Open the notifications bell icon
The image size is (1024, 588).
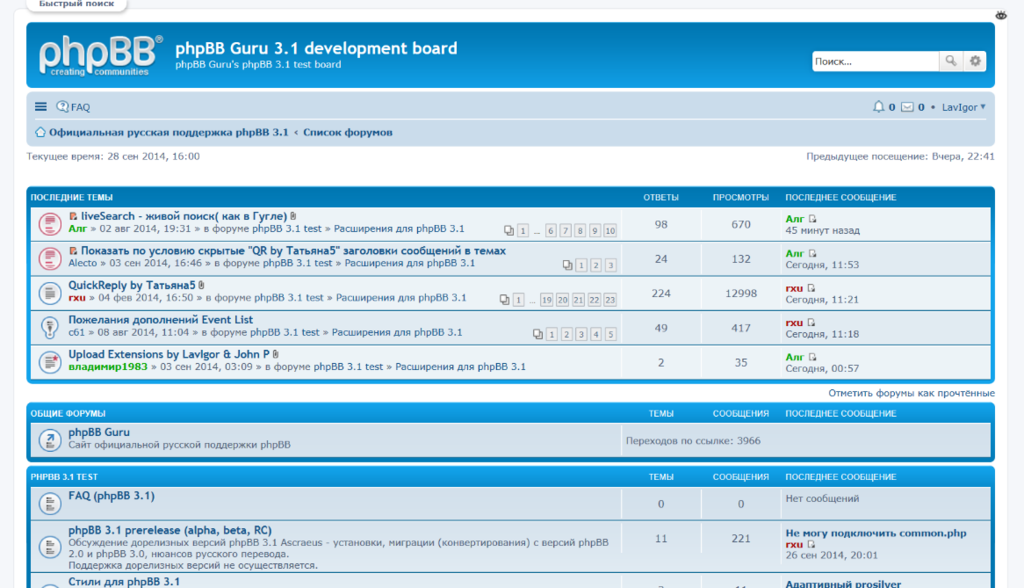[x=878, y=107]
